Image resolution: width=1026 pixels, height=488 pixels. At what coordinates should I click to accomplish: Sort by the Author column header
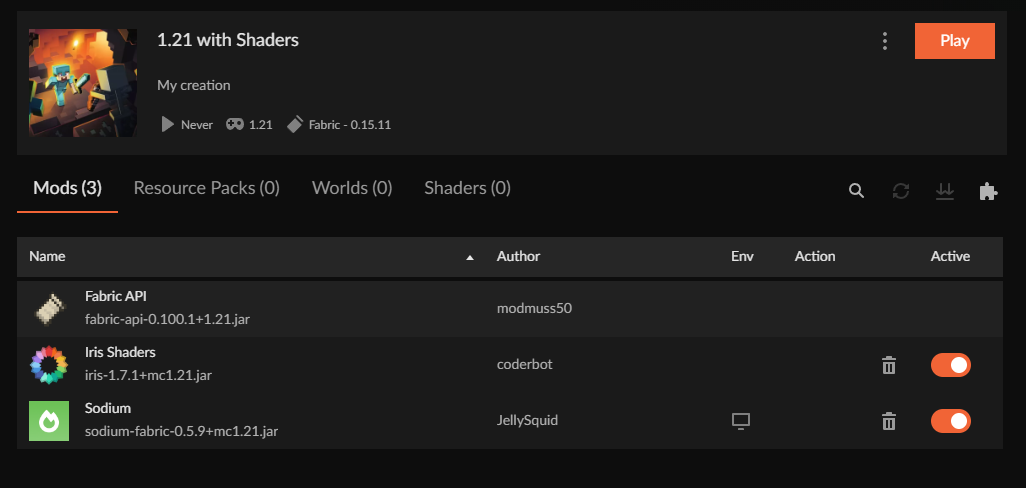click(x=518, y=256)
